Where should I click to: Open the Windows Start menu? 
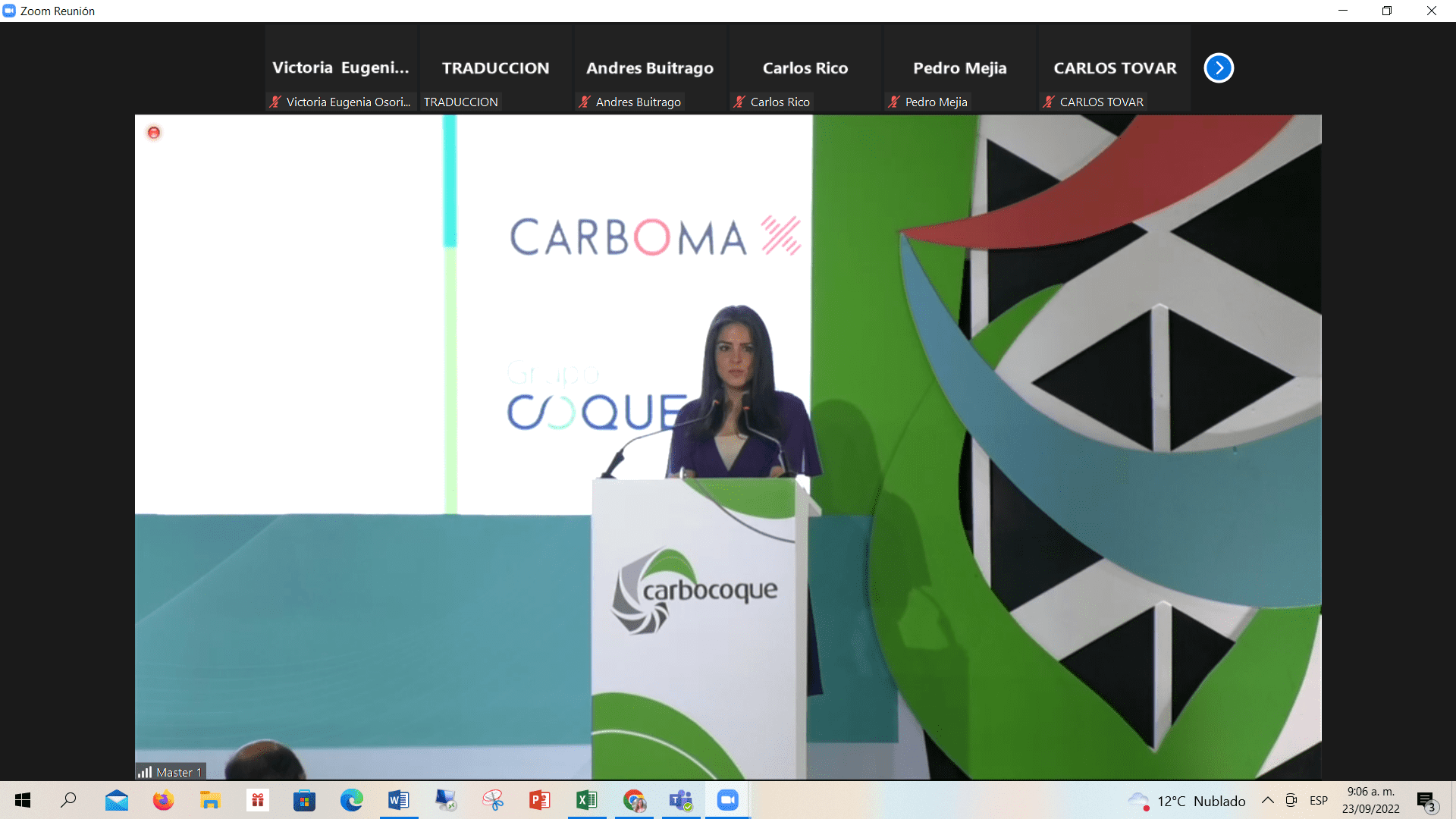[x=23, y=800]
